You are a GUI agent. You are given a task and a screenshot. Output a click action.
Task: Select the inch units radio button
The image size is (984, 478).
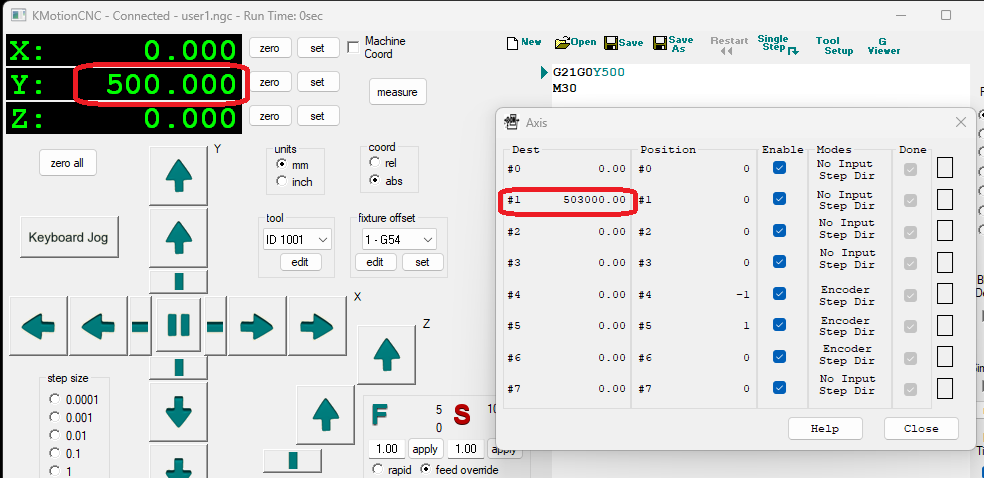click(x=281, y=182)
